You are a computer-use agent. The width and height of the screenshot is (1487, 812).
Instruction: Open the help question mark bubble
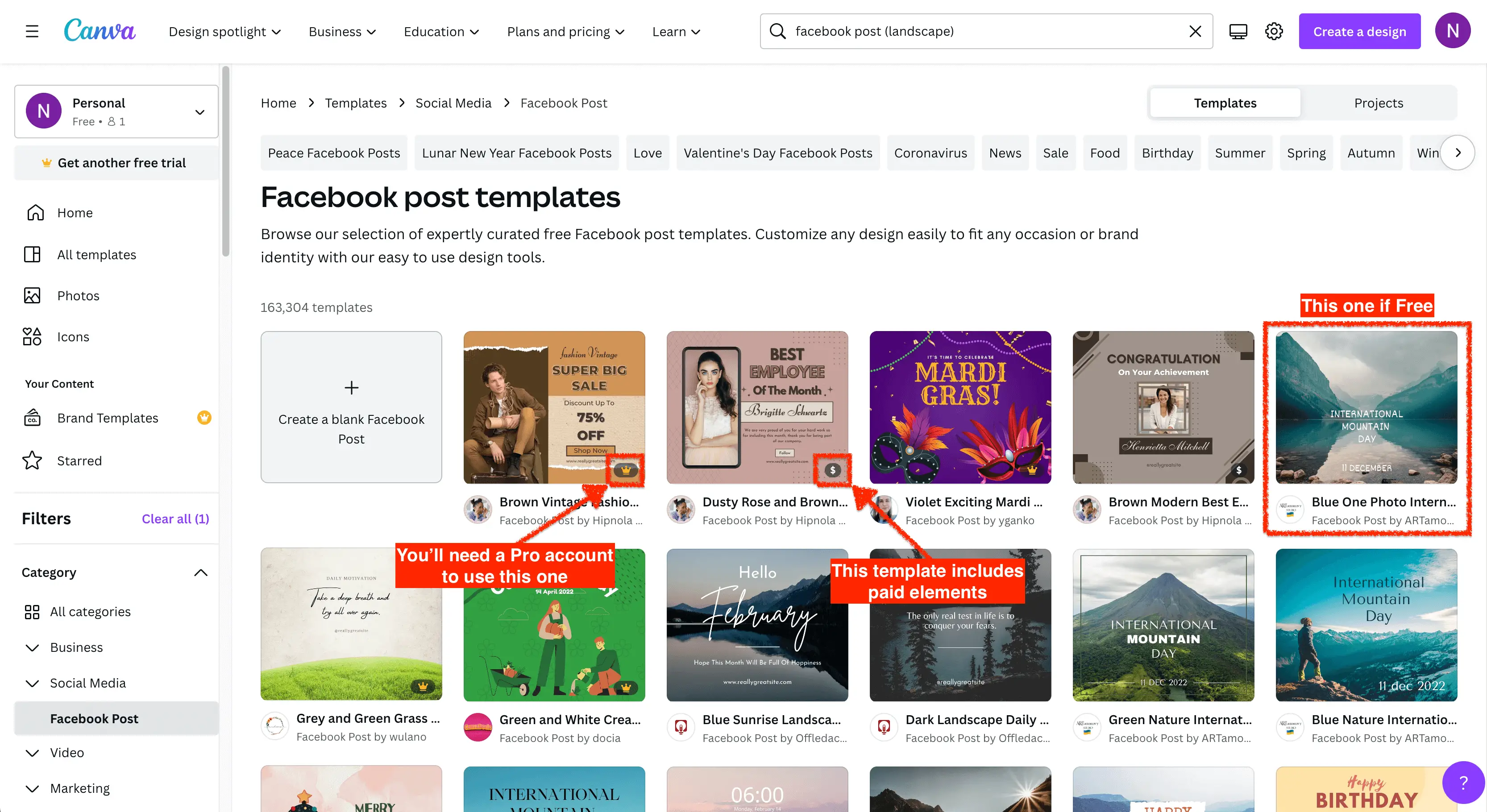coord(1463,783)
